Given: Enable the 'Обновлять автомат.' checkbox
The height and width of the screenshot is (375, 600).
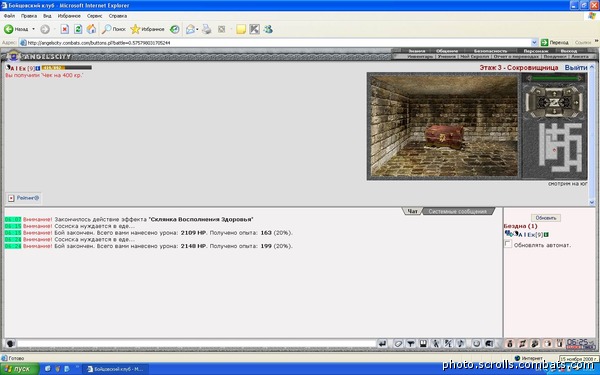Looking at the screenshot, I should pyautogui.click(x=508, y=244).
